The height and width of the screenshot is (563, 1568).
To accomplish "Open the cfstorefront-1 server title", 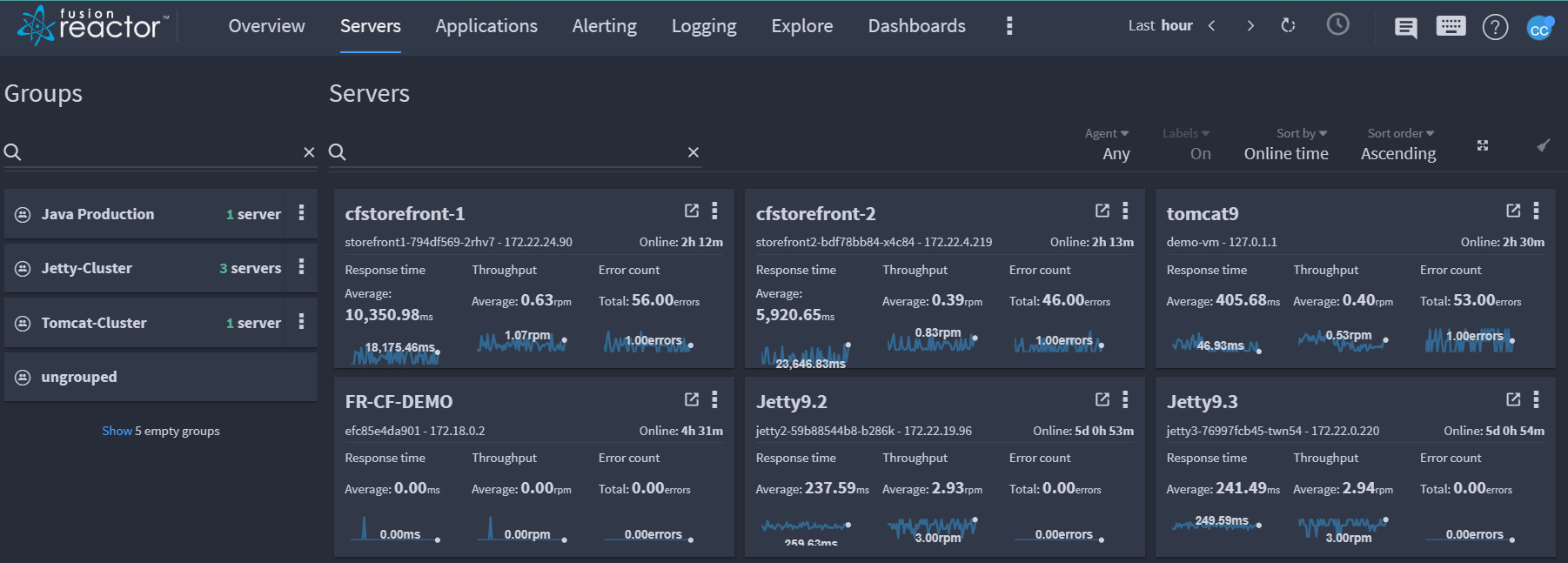I will click(405, 213).
